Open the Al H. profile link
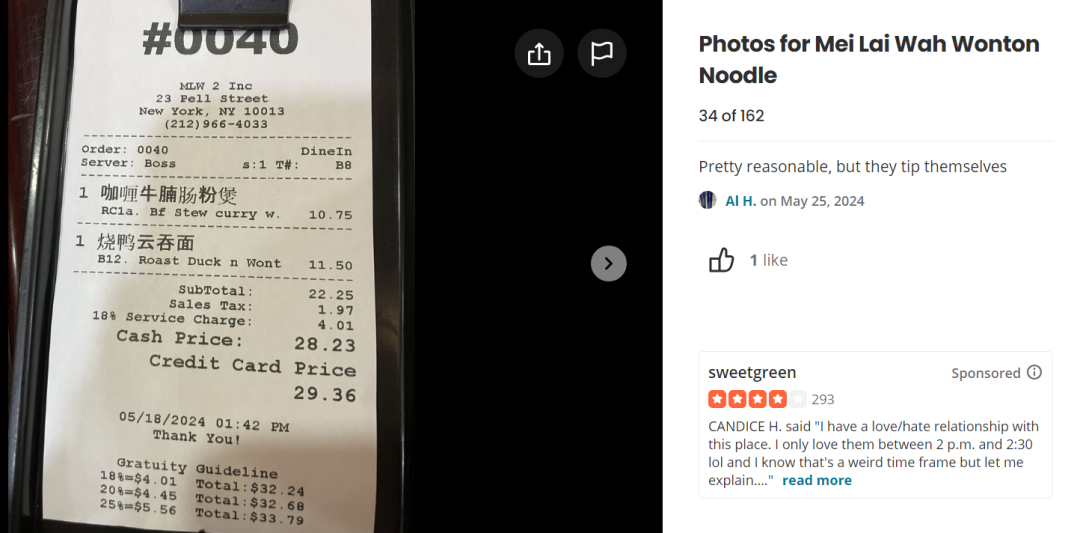 pos(740,201)
